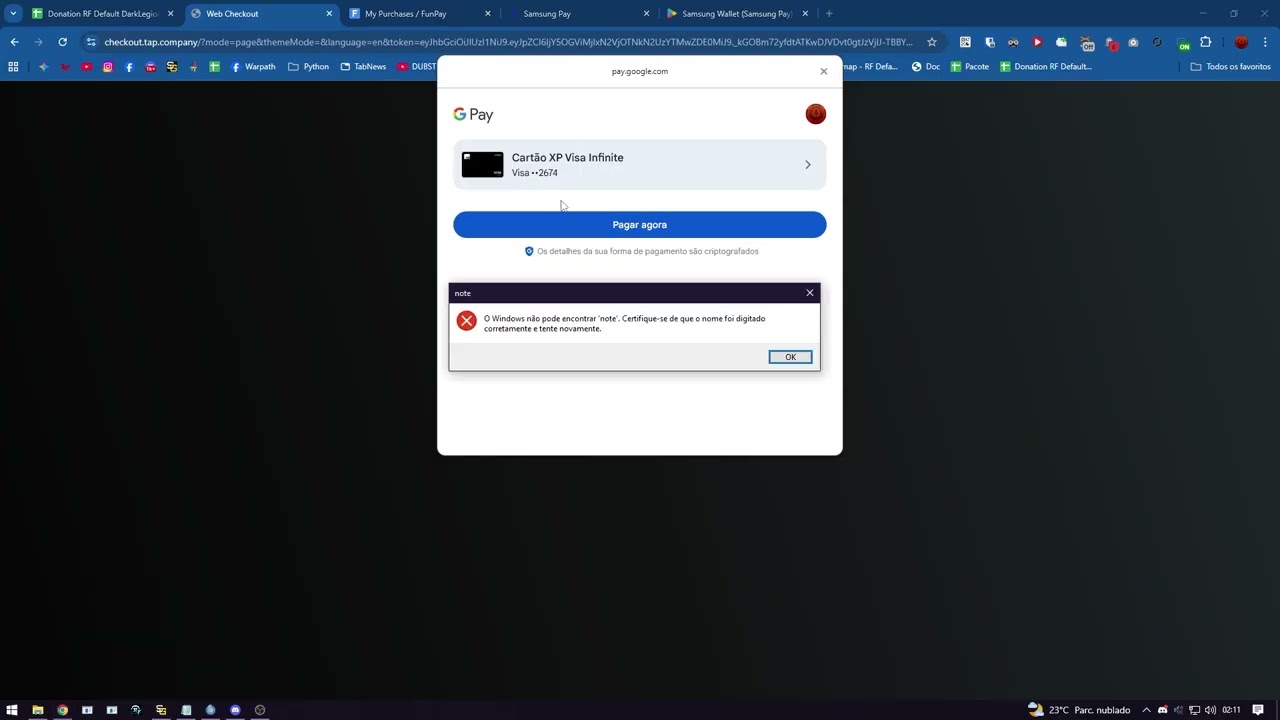Open the volume control in system tray
This screenshot has height=720, width=1280.
(1210, 710)
